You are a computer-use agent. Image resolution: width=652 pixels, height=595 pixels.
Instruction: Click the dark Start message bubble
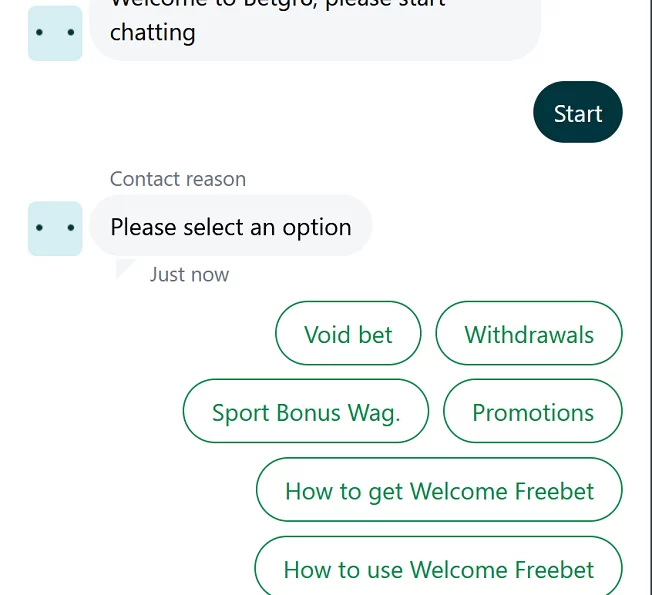pos(578,112)
